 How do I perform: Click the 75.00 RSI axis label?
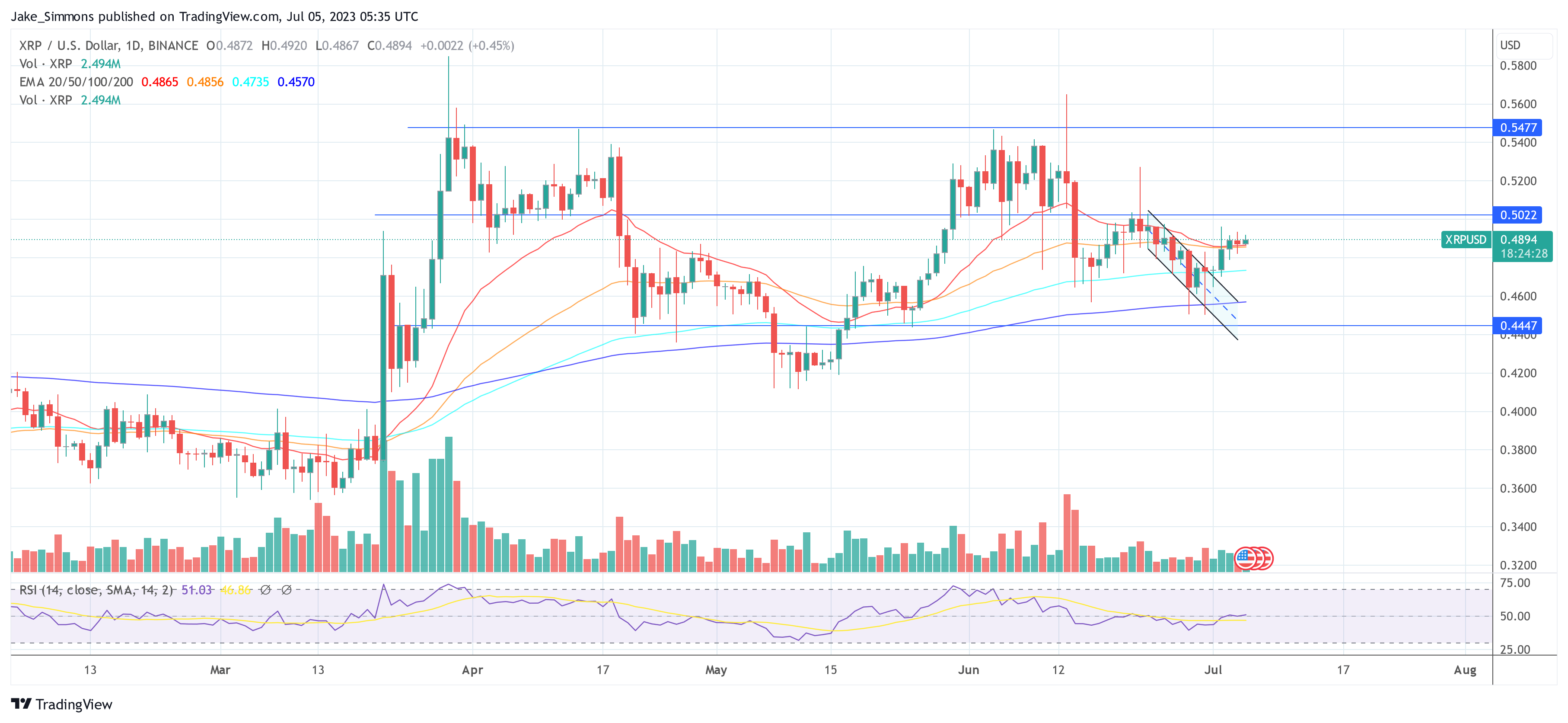[x=1515, y=583]
